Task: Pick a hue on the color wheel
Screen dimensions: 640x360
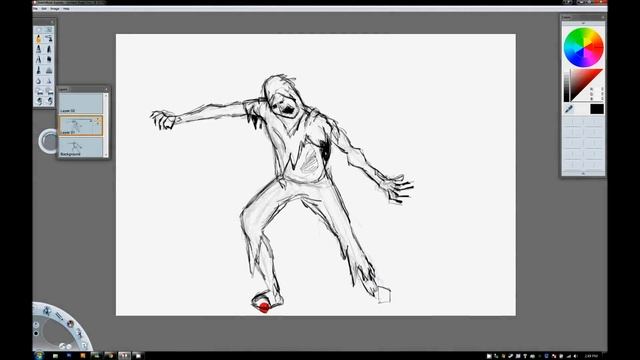Action: pyautogui.click(x=583, y=47)
